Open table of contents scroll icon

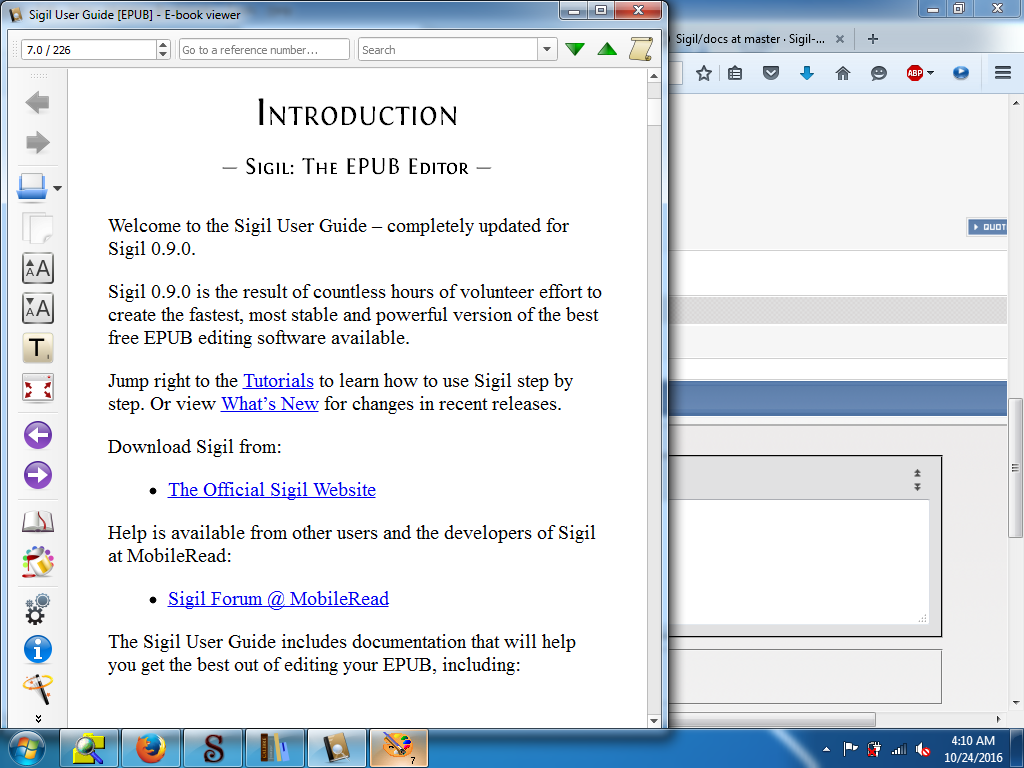point(641,49)
